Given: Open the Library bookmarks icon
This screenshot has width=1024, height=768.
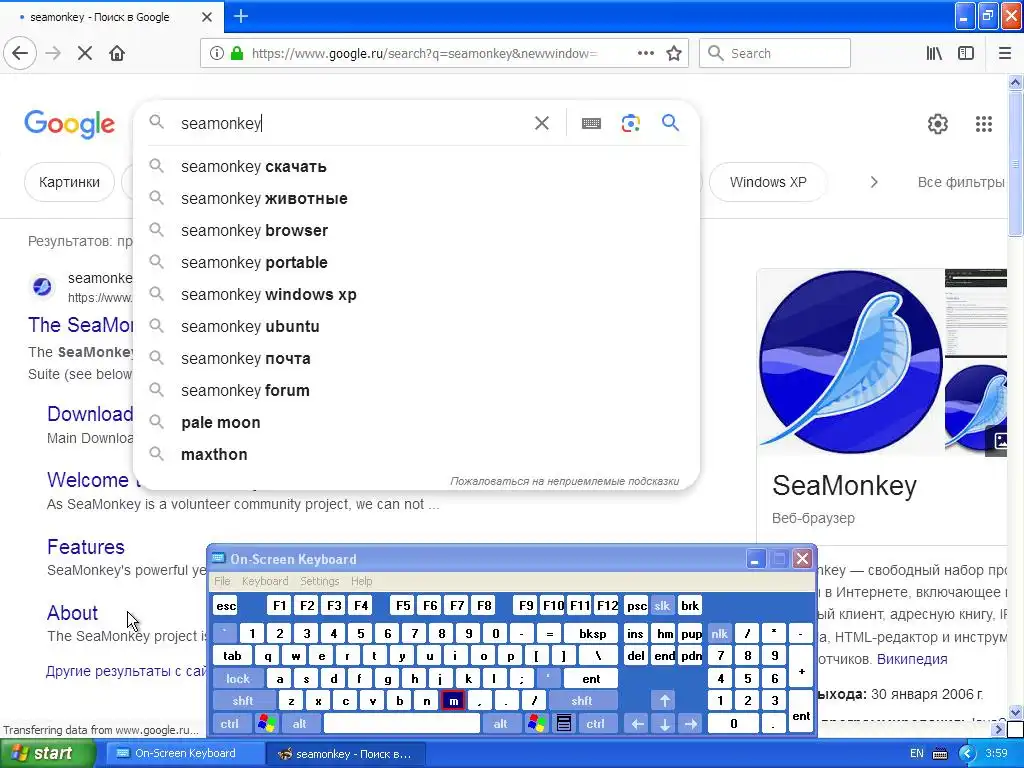Looking at the screenshot, I should (934, 53).
